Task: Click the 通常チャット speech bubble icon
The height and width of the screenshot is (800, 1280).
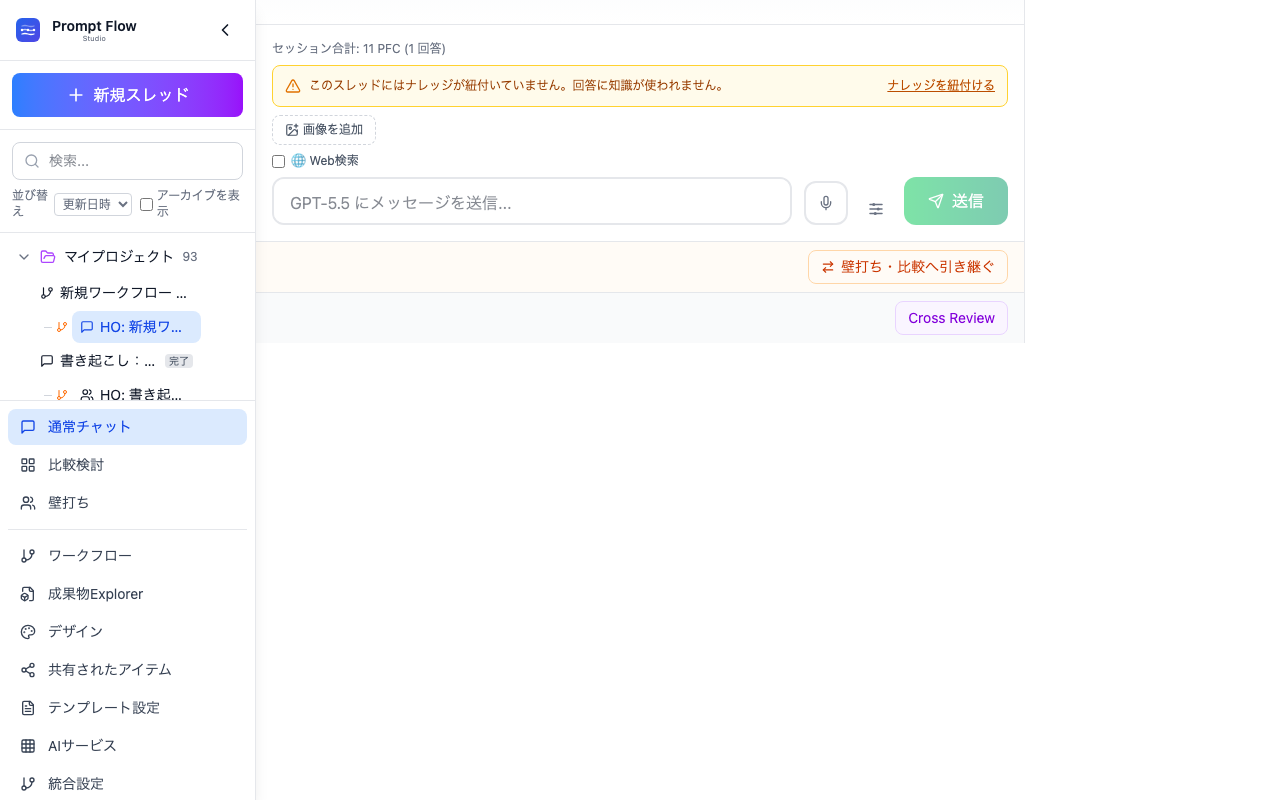Action: (x=28, y=427)
